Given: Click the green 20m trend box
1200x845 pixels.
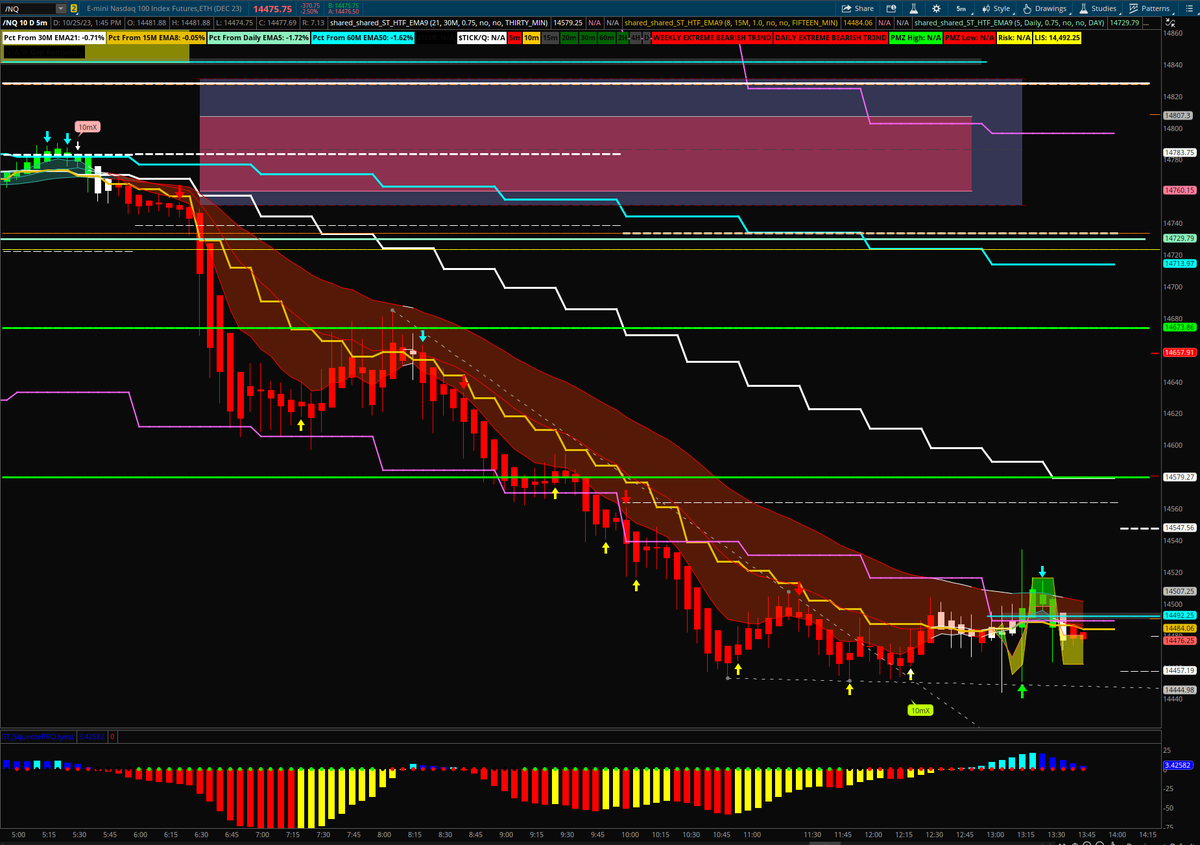Looking at the screenshot, I should pos(569,37).
